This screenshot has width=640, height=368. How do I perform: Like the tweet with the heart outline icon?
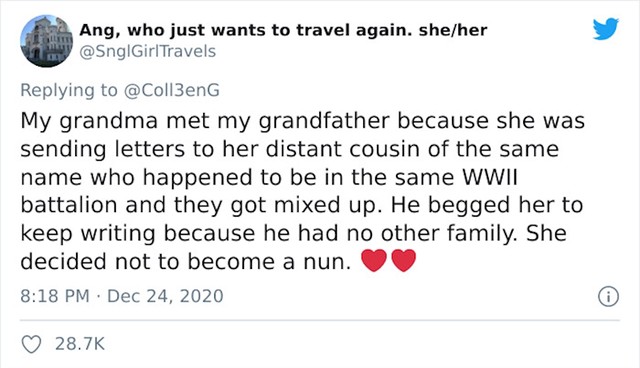click(31, 344)
